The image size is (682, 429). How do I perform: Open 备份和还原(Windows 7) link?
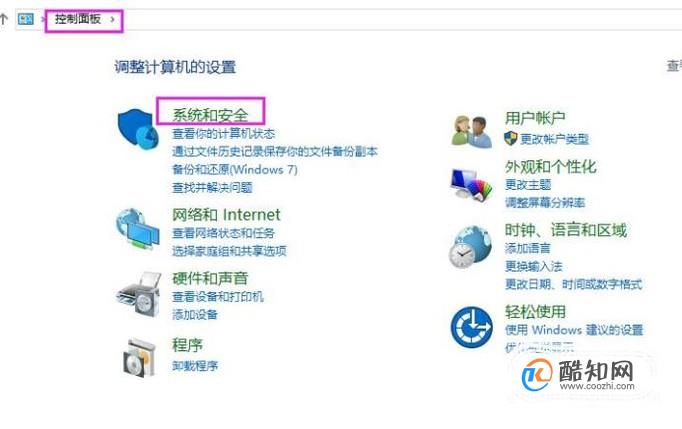[235, 169]
